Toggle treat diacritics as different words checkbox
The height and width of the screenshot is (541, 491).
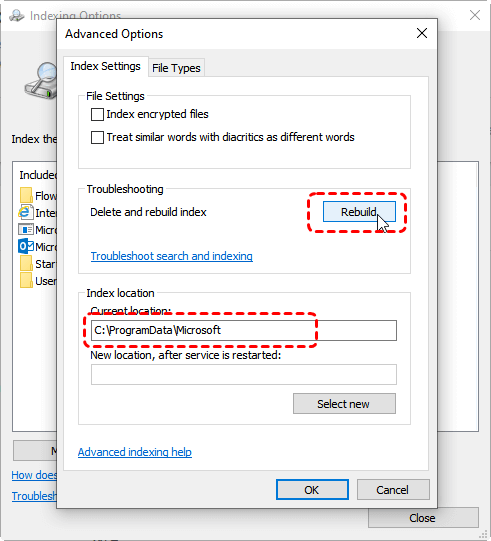coord(97,137)
